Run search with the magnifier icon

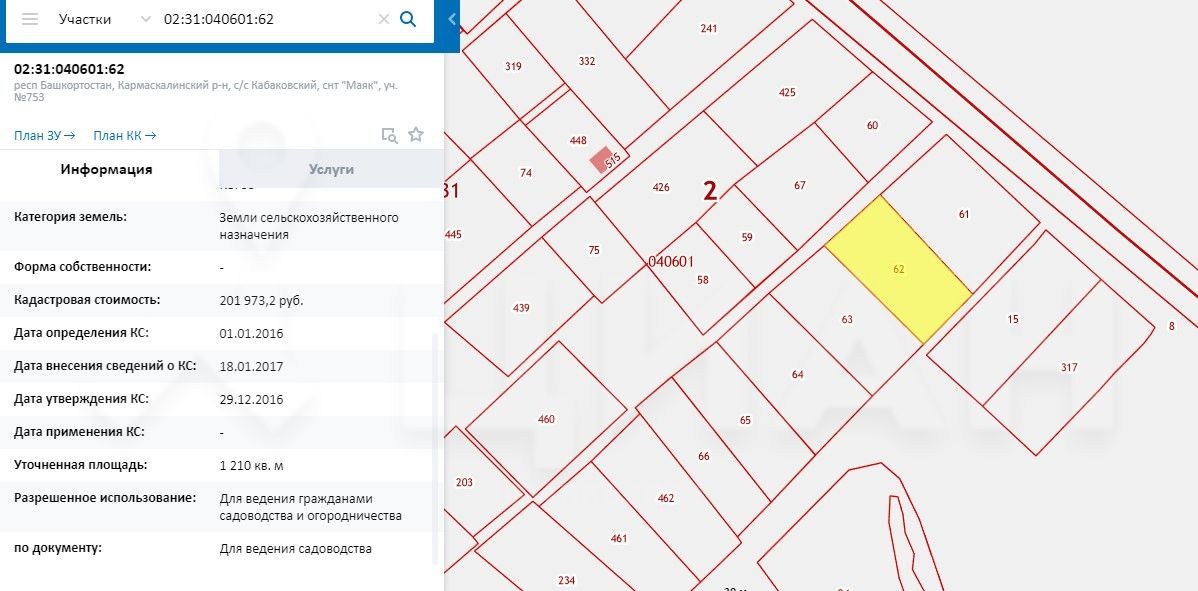408,19
